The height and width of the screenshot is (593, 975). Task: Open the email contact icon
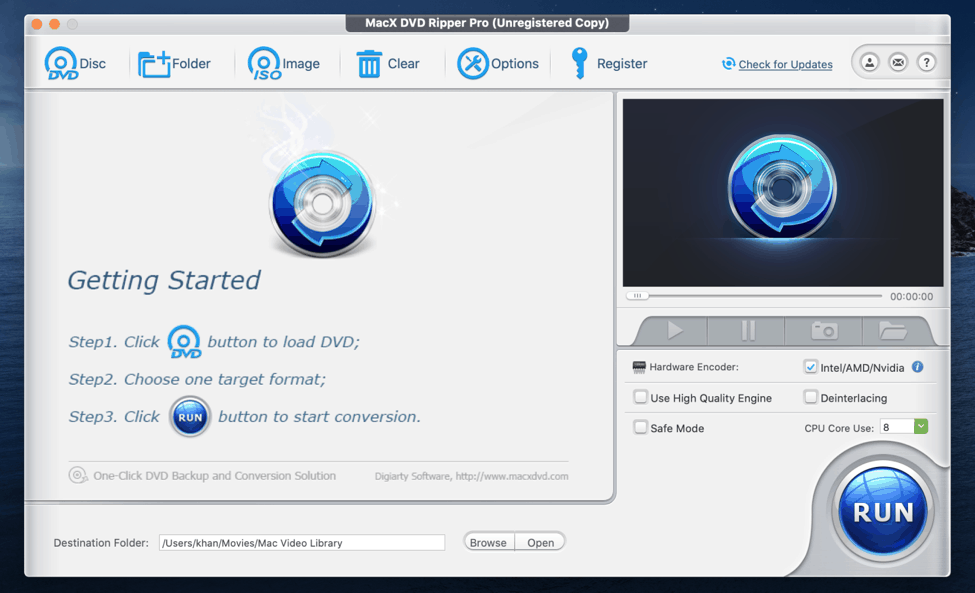pos(897,61)
